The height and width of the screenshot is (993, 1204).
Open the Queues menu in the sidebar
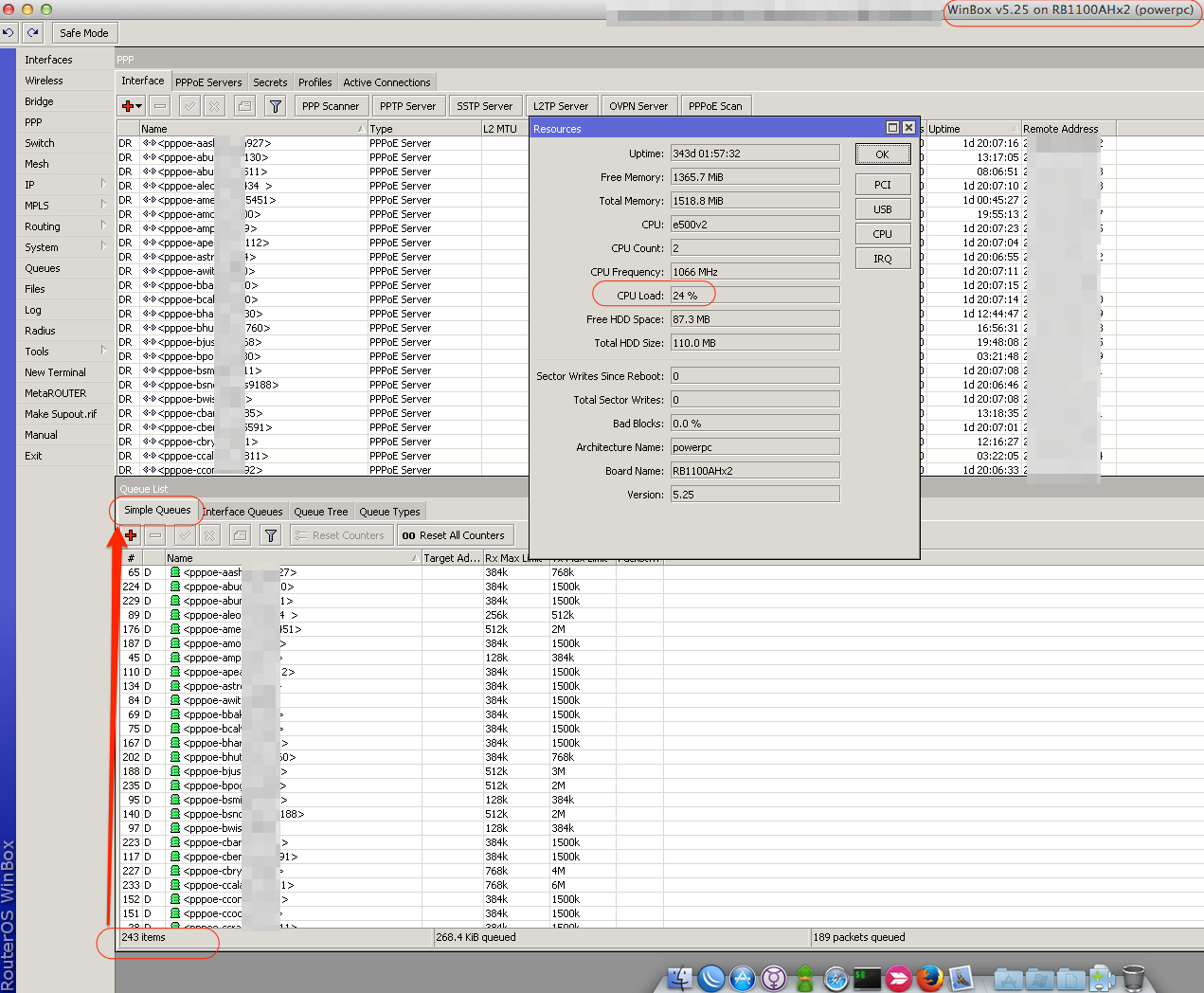click(43, 268)
